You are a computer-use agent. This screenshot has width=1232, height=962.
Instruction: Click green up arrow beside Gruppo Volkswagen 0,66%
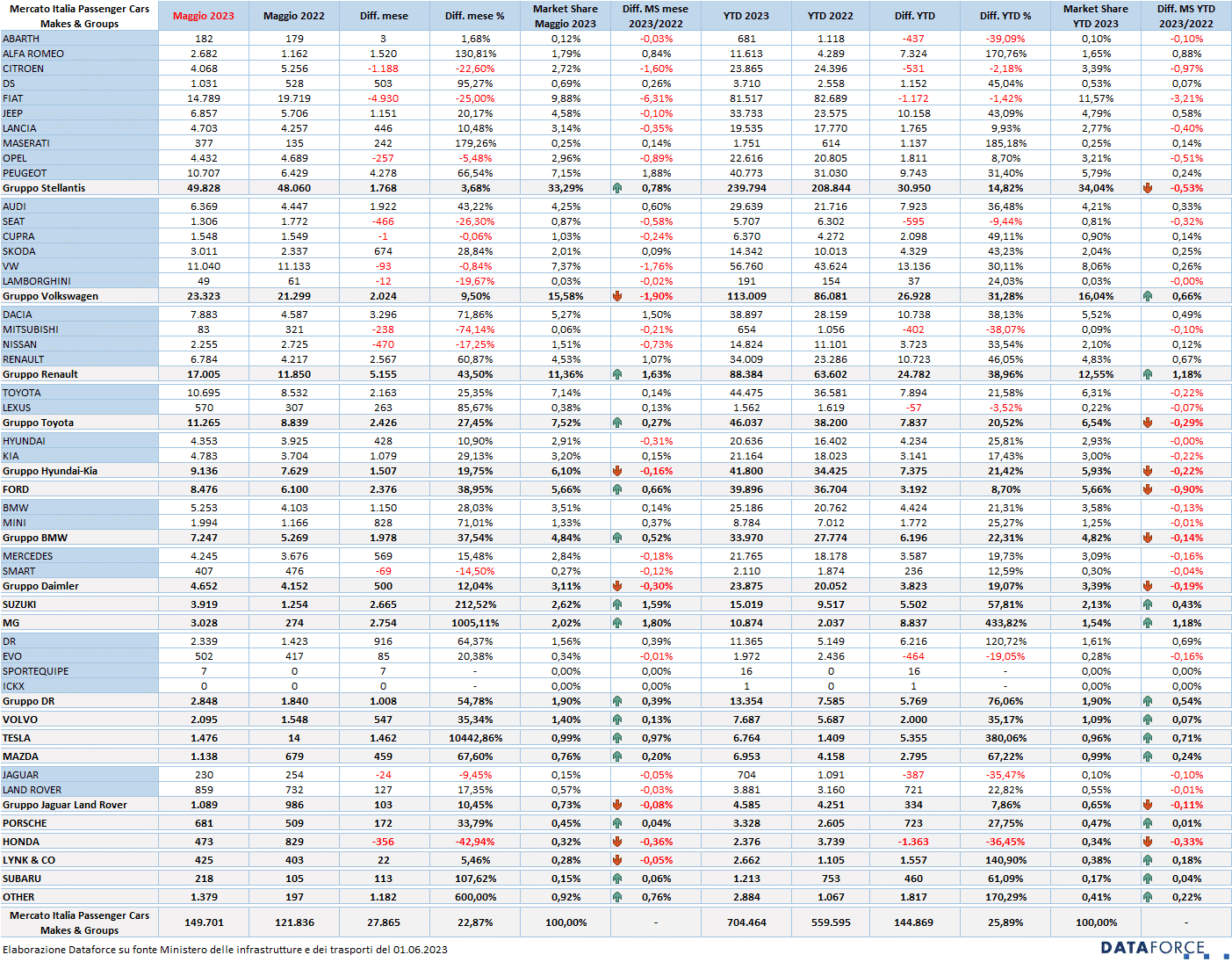(x=1147, y=296)
